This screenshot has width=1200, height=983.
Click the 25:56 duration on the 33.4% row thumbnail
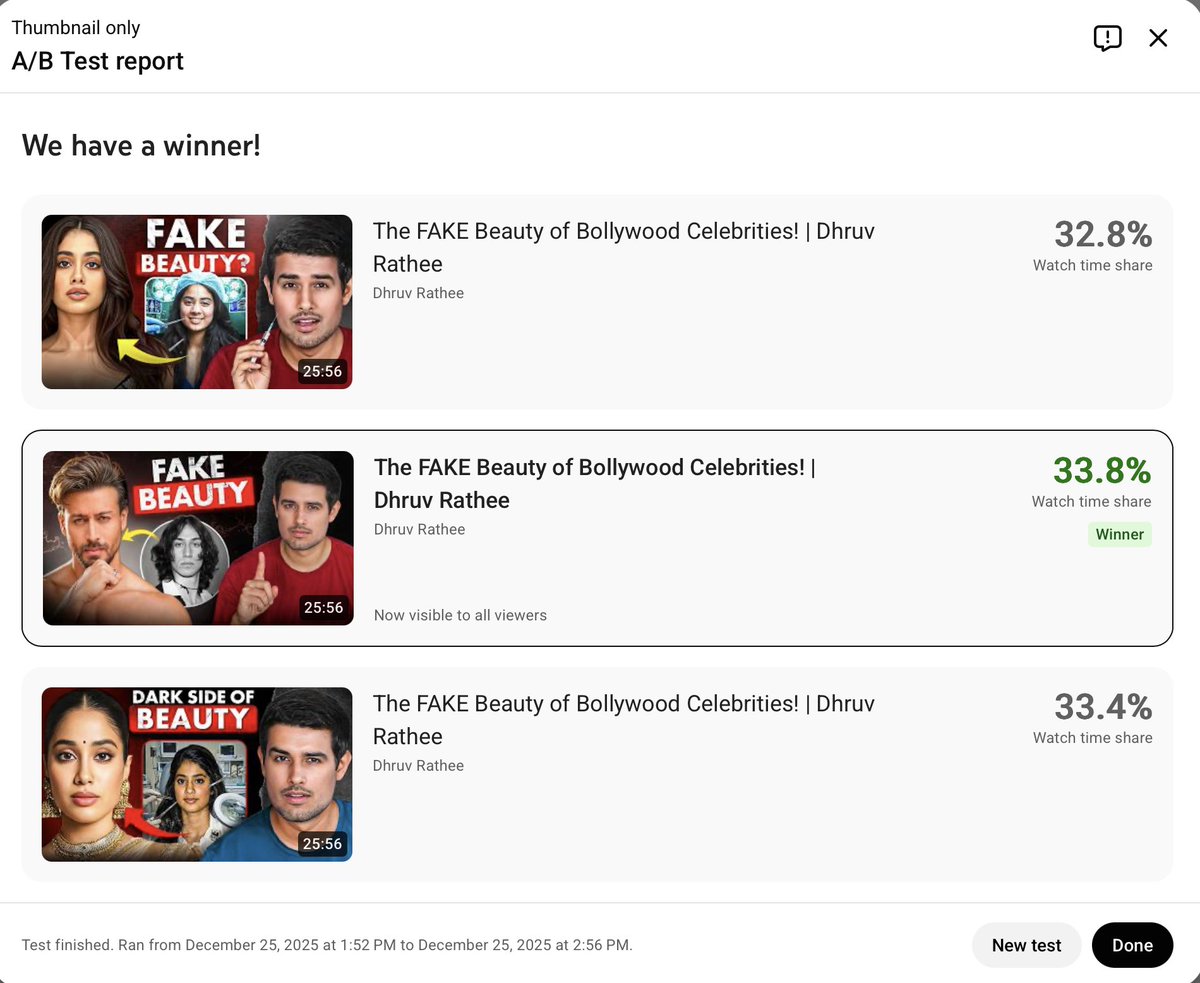(322, 843)
